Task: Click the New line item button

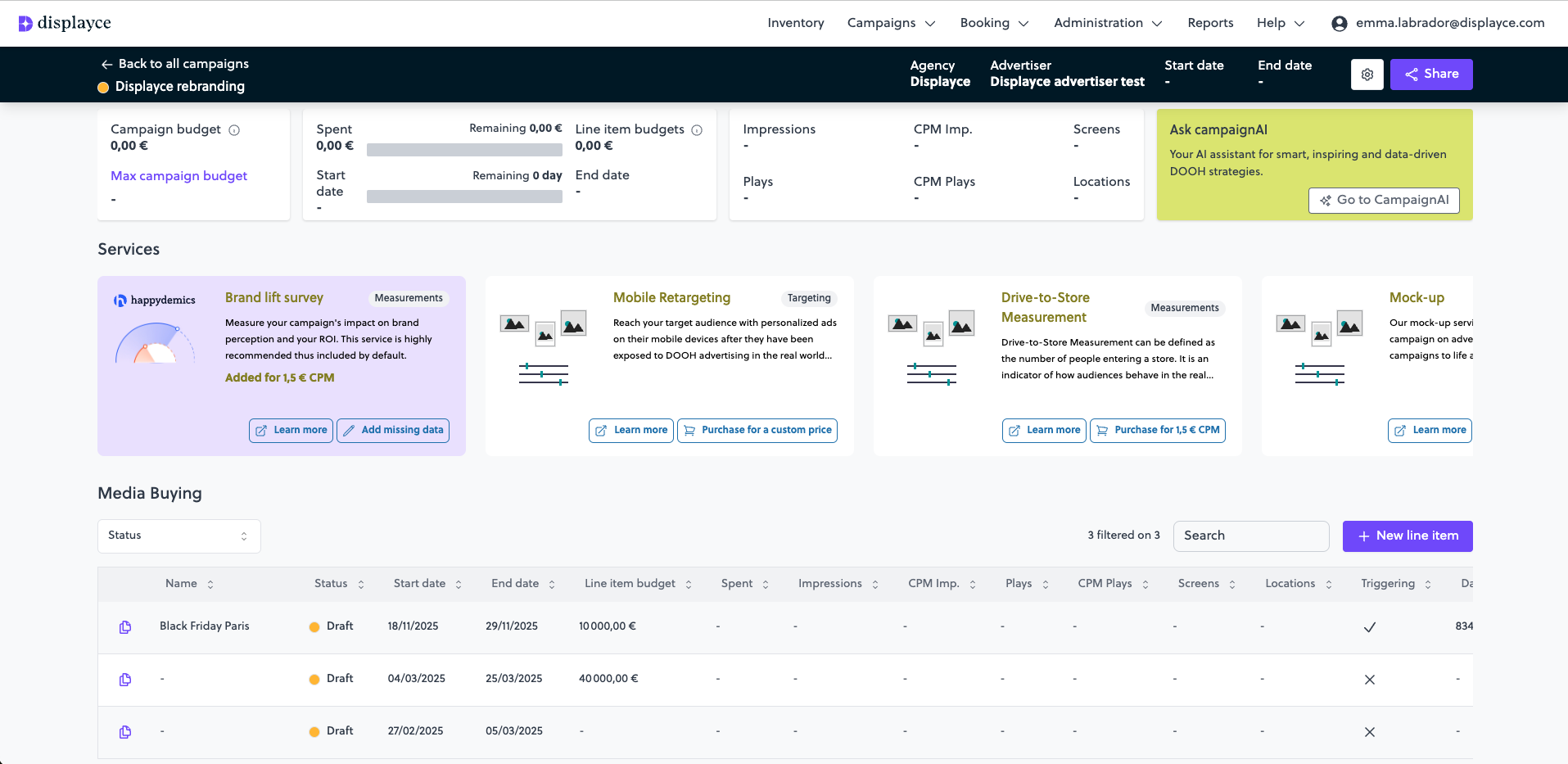Action: [x=1407, y=536]
